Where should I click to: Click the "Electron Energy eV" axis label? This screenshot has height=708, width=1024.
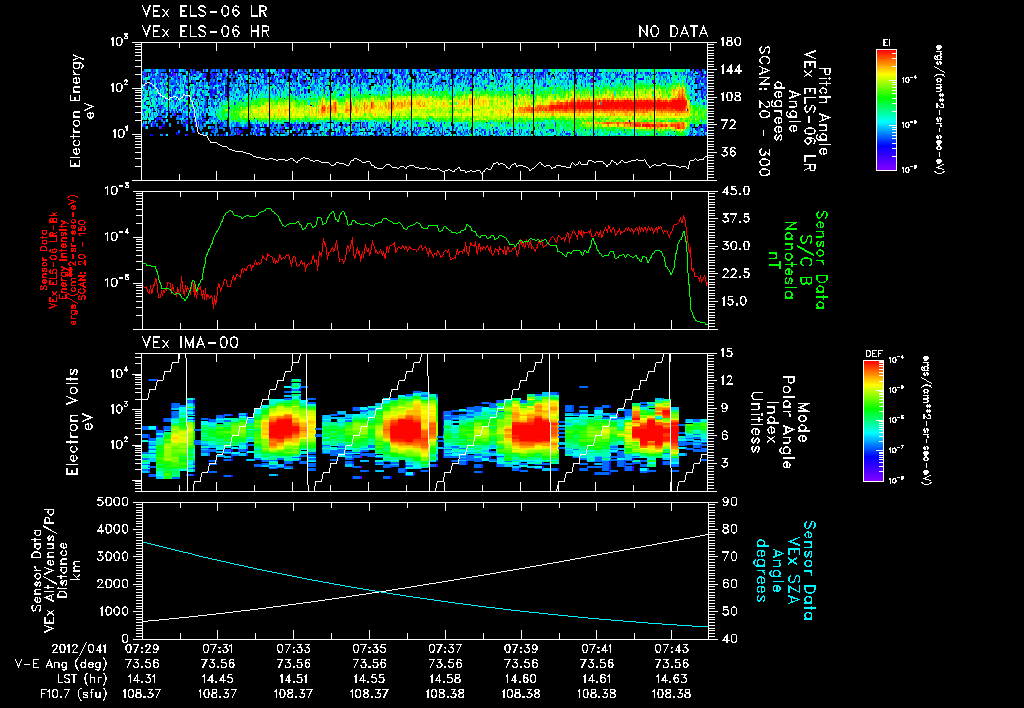click(82, 110)
